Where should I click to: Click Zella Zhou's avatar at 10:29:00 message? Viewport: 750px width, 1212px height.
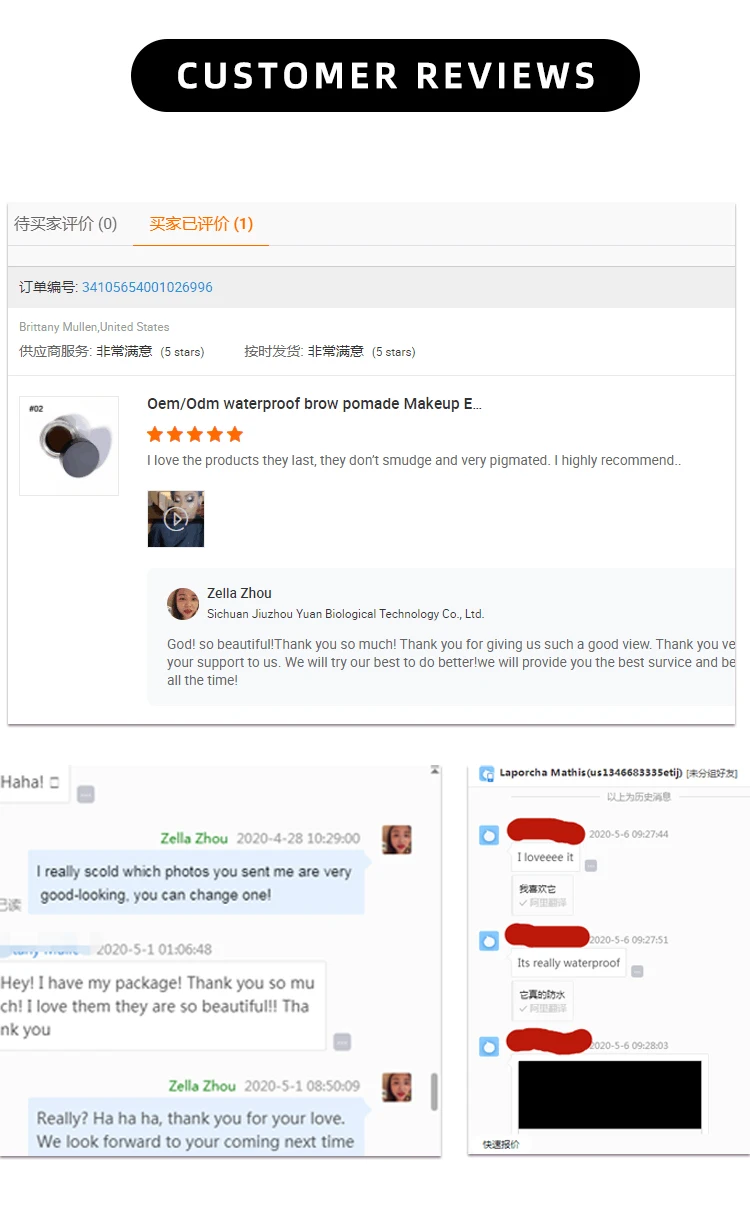pos(397,840)
